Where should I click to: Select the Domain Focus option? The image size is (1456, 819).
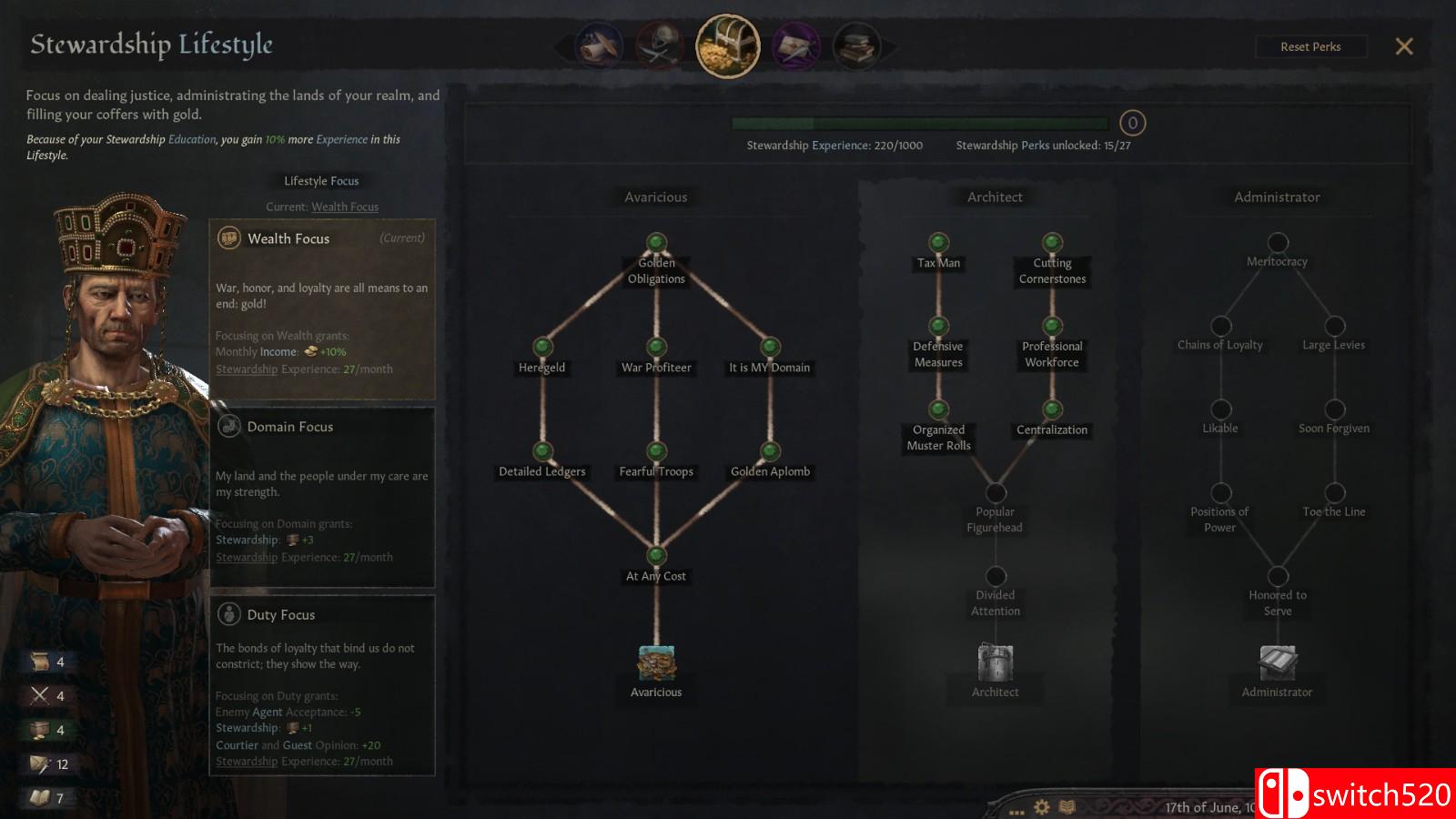tap(322, 498)
